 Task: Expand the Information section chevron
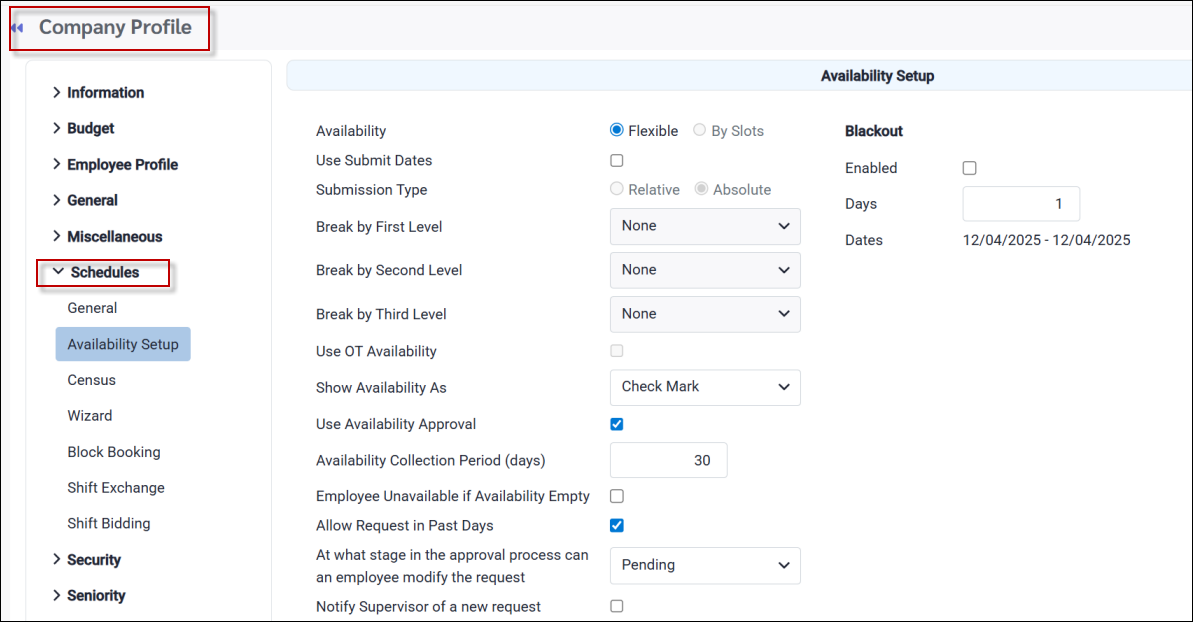click(x=57, y=93)
